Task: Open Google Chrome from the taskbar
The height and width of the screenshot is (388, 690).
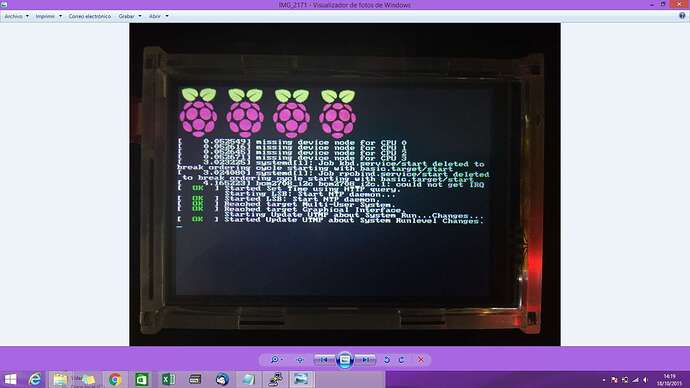Action: click(115, 379)
